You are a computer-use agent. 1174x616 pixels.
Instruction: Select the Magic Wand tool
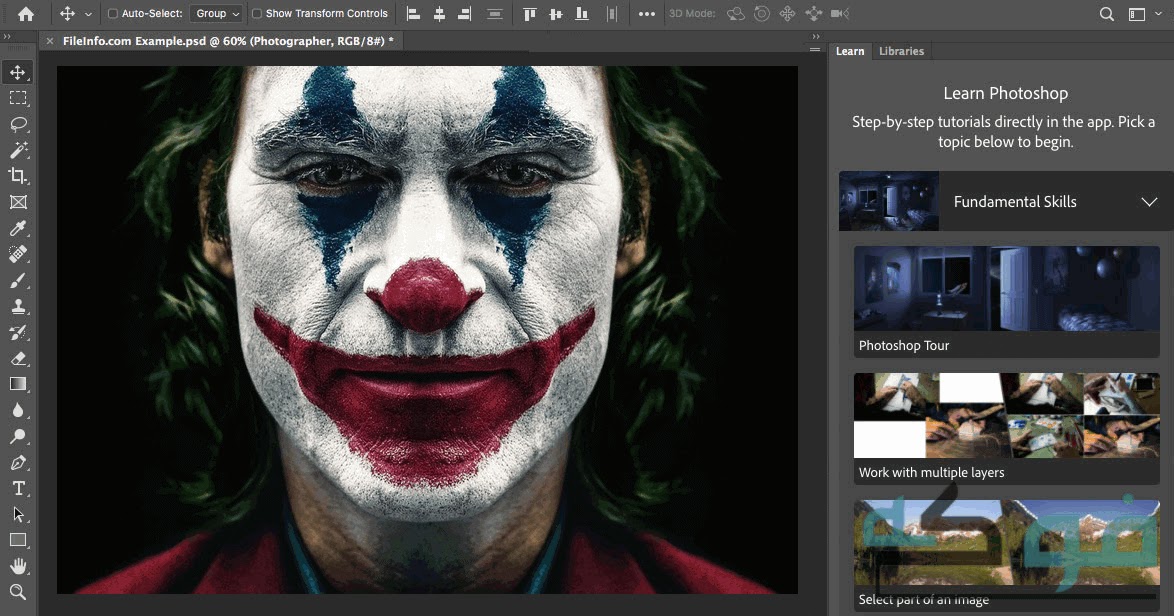[x=18, y=150]
